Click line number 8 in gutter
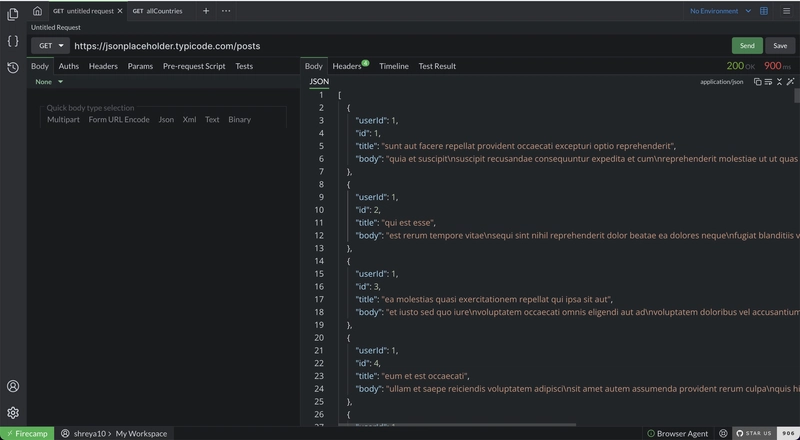800x440 pixels. point(321,184)
